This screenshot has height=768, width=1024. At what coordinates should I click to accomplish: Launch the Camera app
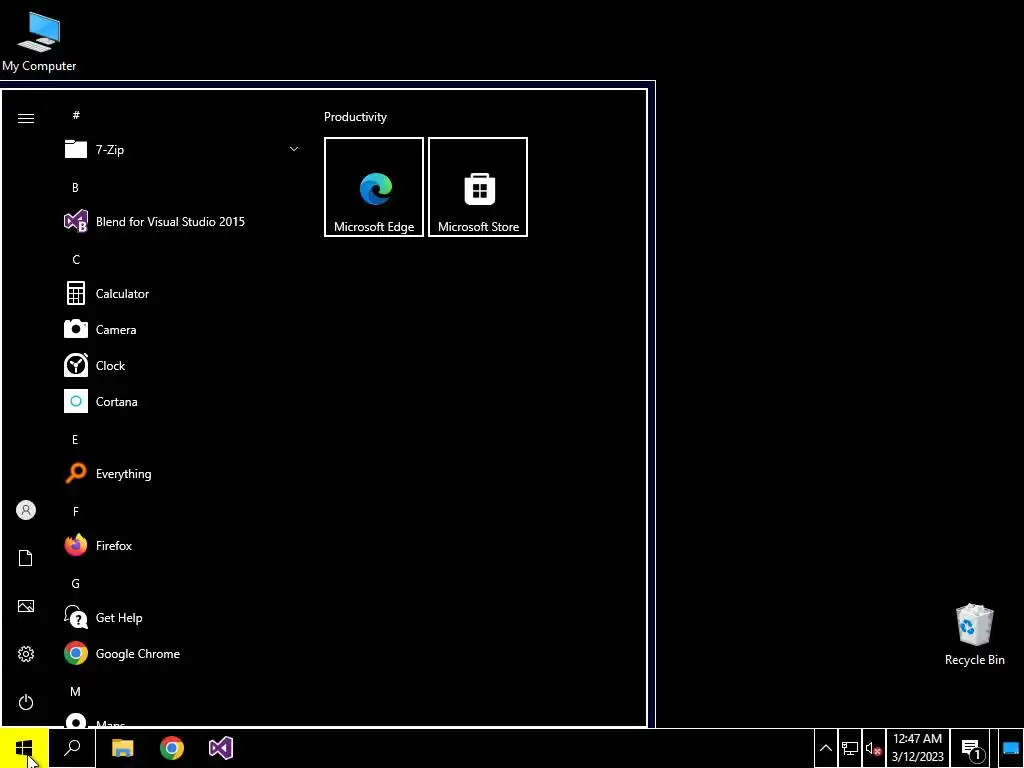point(182,329)
